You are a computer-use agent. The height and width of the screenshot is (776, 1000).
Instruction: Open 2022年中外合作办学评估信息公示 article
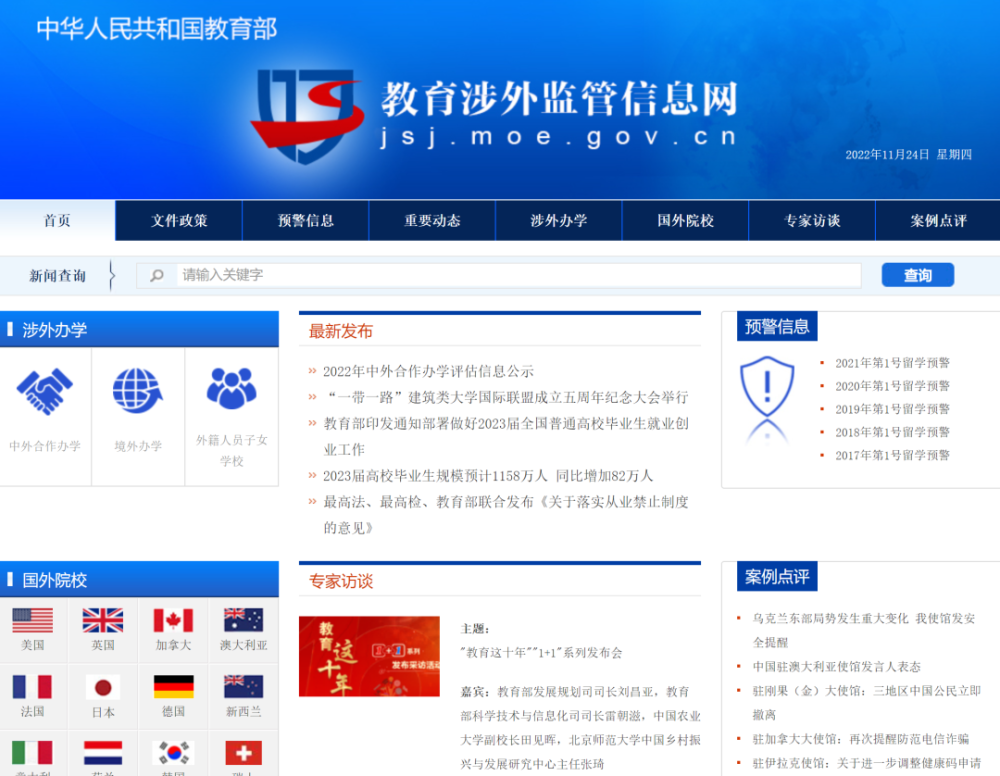(x=429, y=371)
